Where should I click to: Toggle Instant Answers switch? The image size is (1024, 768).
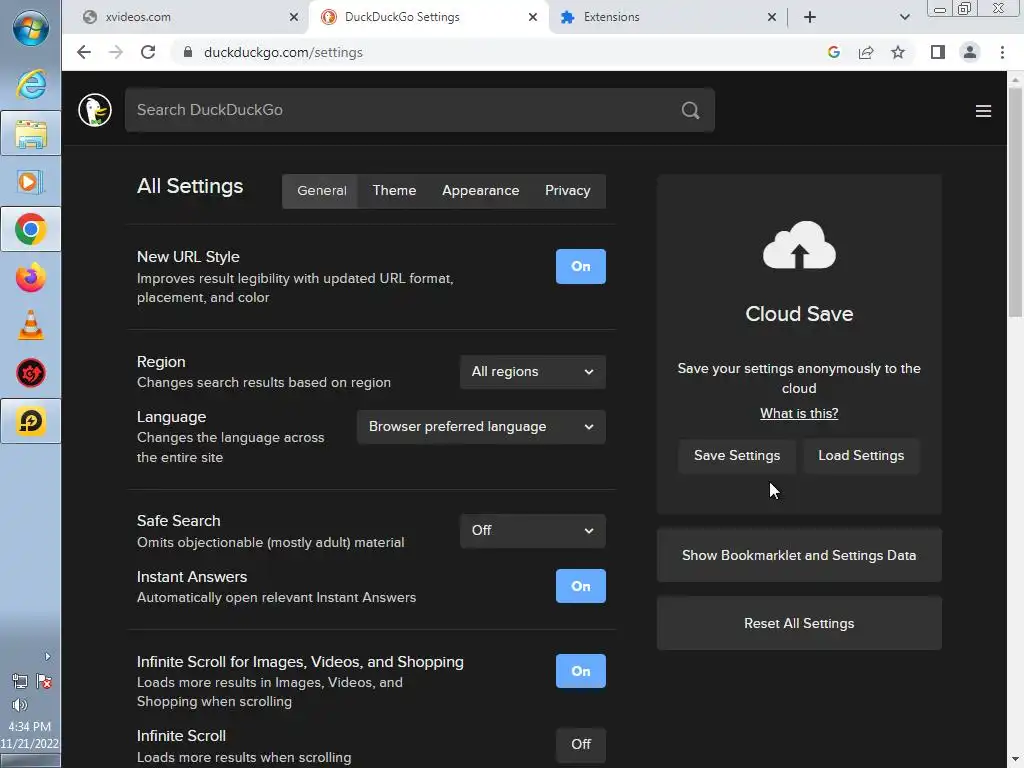click(x=581, y=586)
